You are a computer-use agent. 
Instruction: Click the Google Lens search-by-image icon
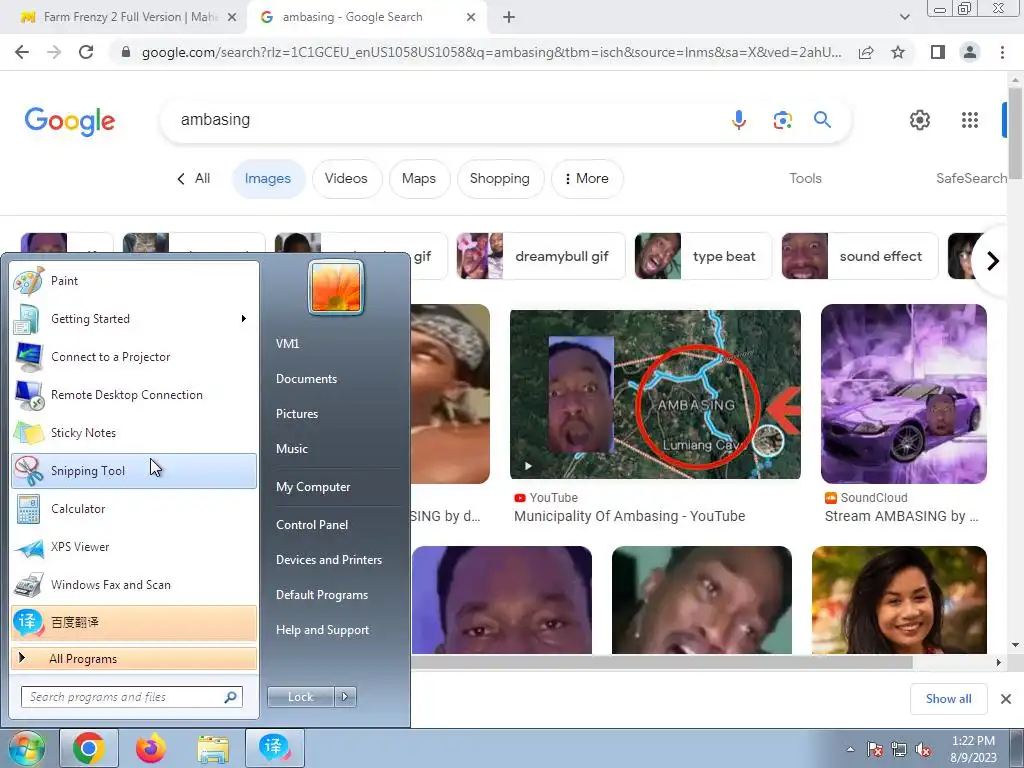tap(782, 120)
